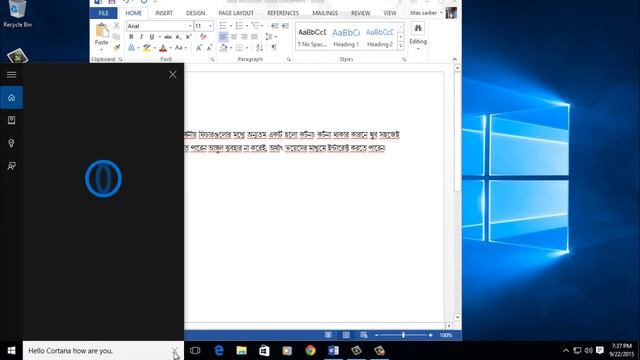Select the Cortana Home icon
Screen dimensions: 640x360
11,98
